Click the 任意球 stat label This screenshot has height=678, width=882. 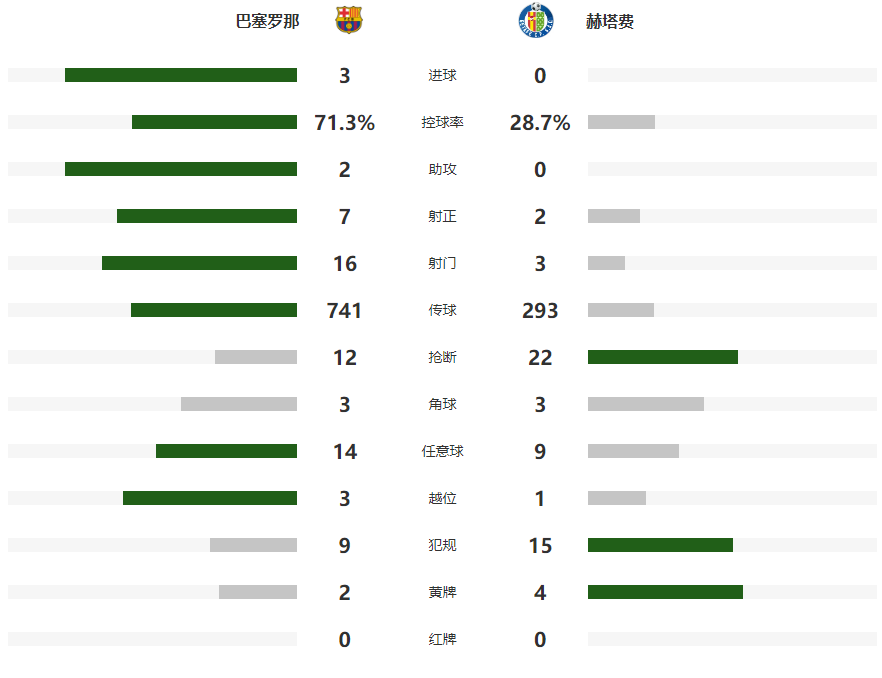(x=442, y=452)
